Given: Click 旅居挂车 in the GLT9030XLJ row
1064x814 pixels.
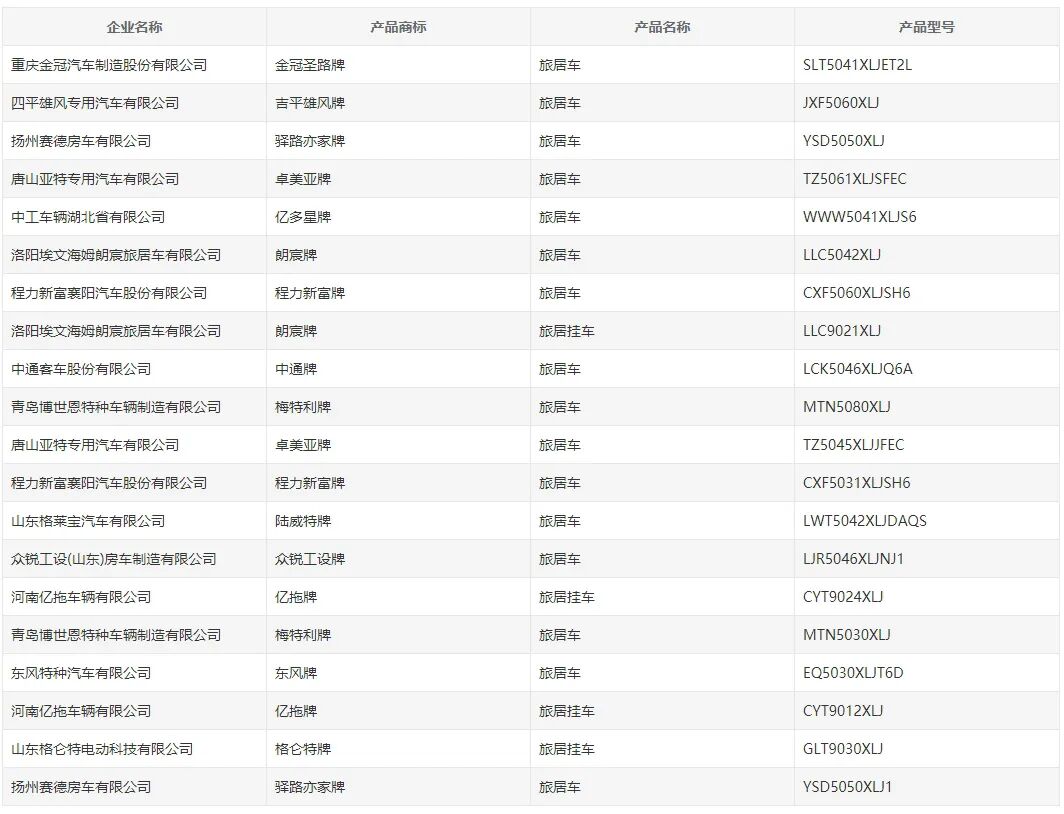Looking at the screenshot, I should 567,749.
